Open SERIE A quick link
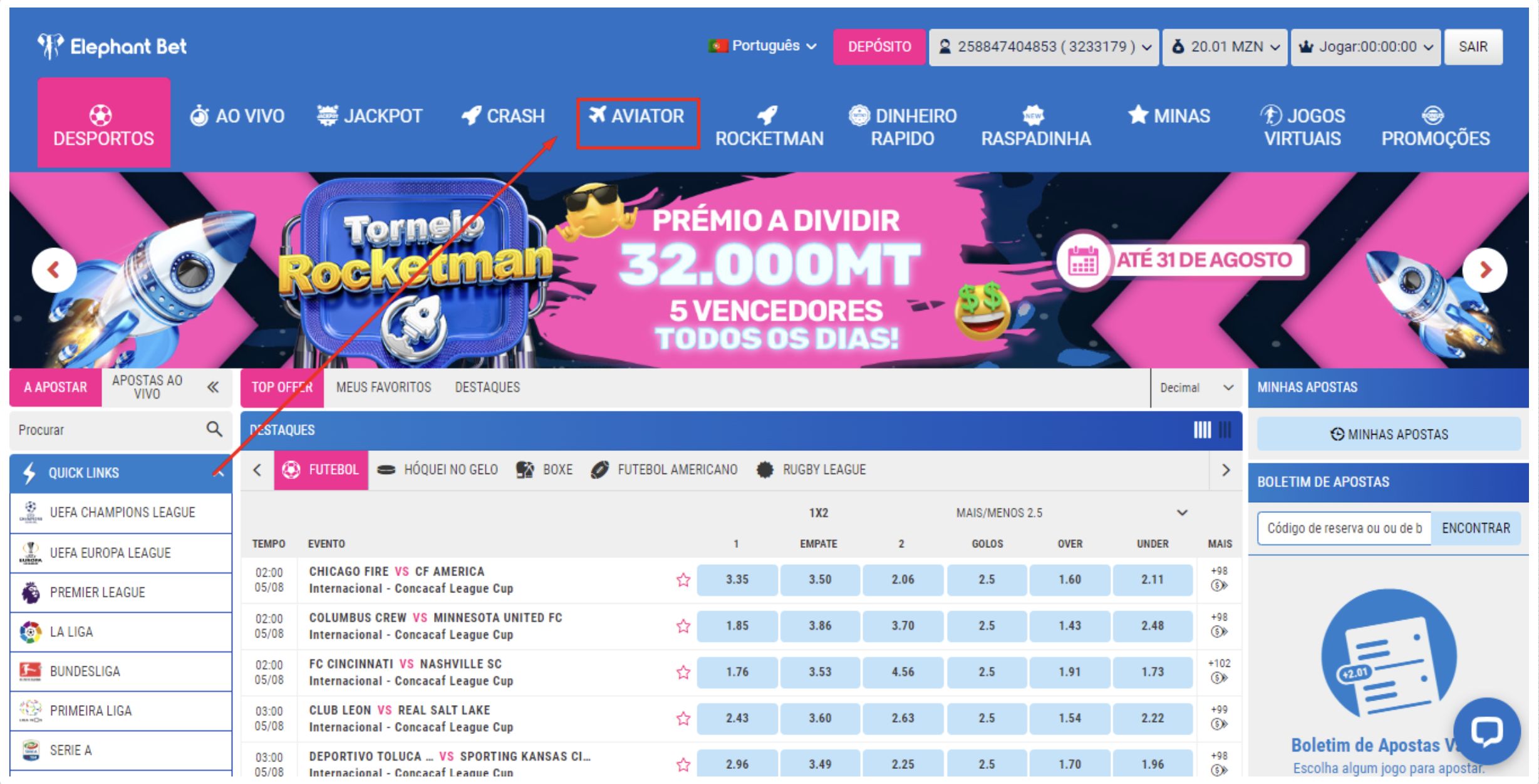This screenshot has height=784, width=1539. click(121, 750)
